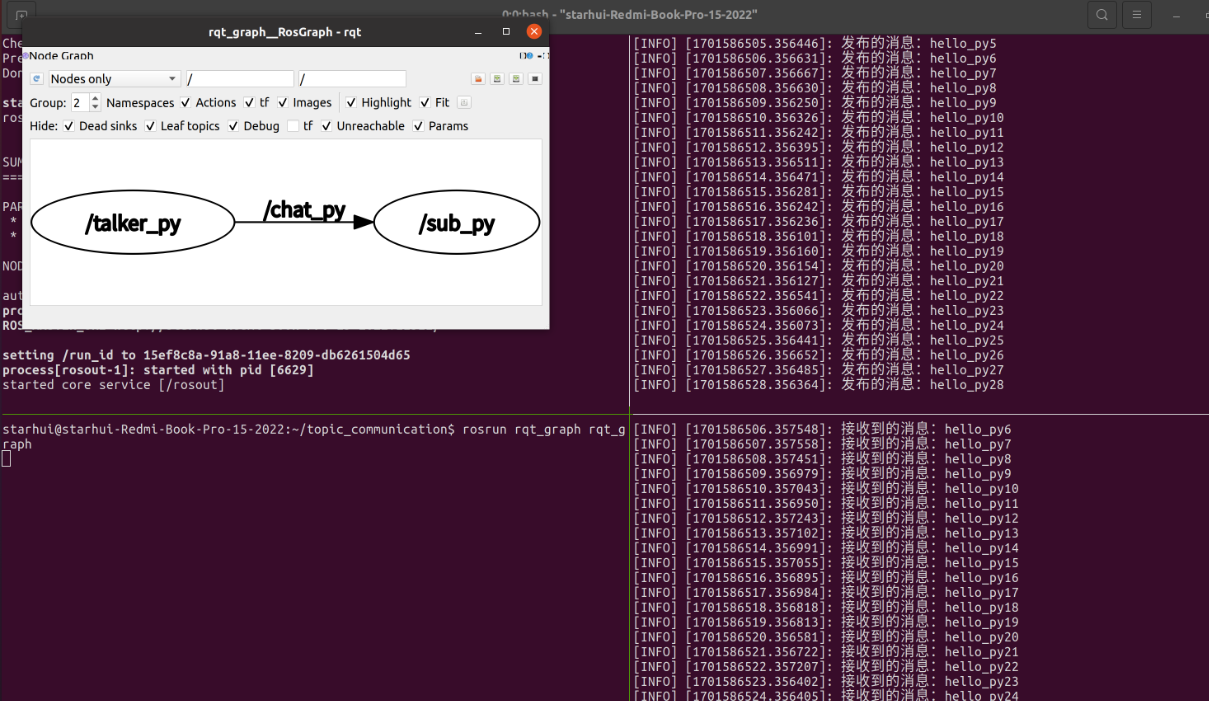Click the published hello_py28 log line
The width and height of the screenshot is (1209, 701).
(819, 385)
